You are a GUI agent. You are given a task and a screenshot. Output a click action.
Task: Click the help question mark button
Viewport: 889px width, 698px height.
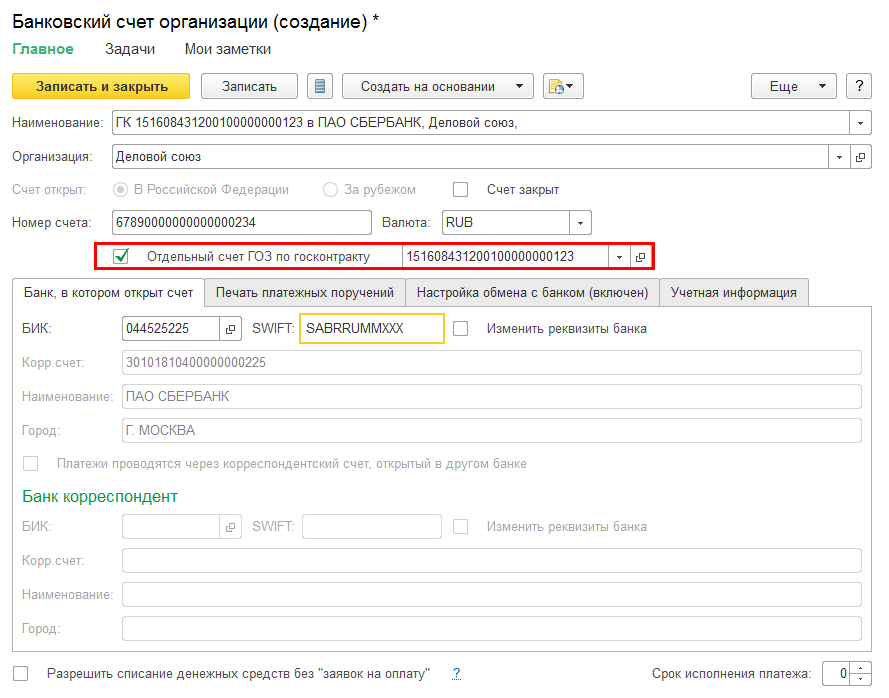[859, 86]
